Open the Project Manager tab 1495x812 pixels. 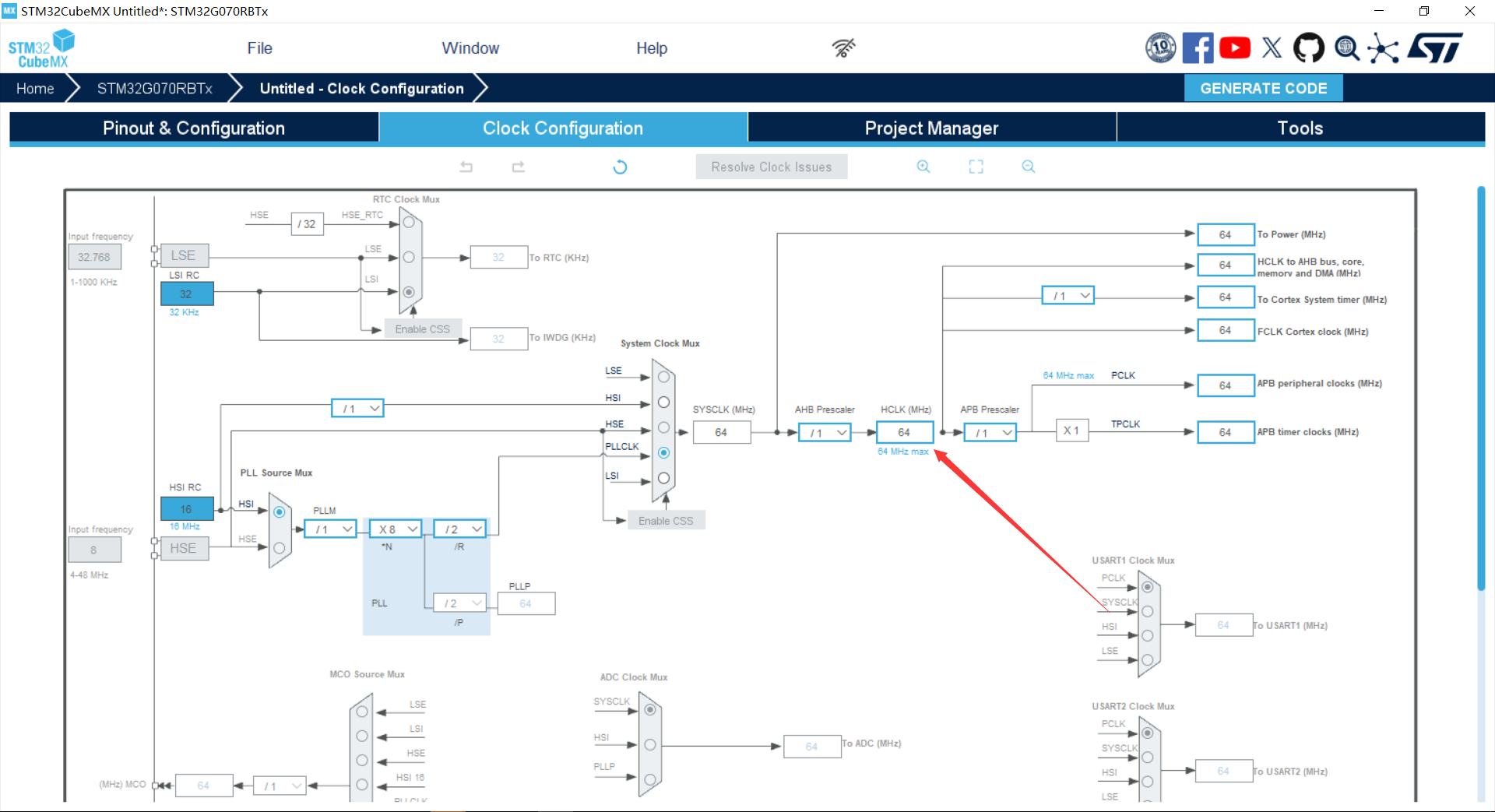pos(931,128)
